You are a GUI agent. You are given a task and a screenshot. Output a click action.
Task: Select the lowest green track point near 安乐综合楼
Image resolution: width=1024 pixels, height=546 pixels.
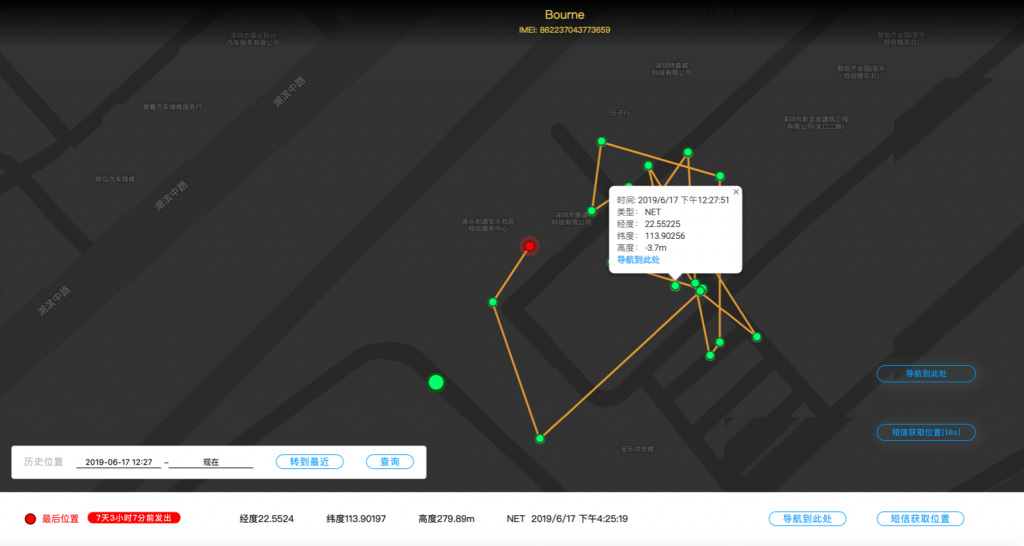pos(540,439)
